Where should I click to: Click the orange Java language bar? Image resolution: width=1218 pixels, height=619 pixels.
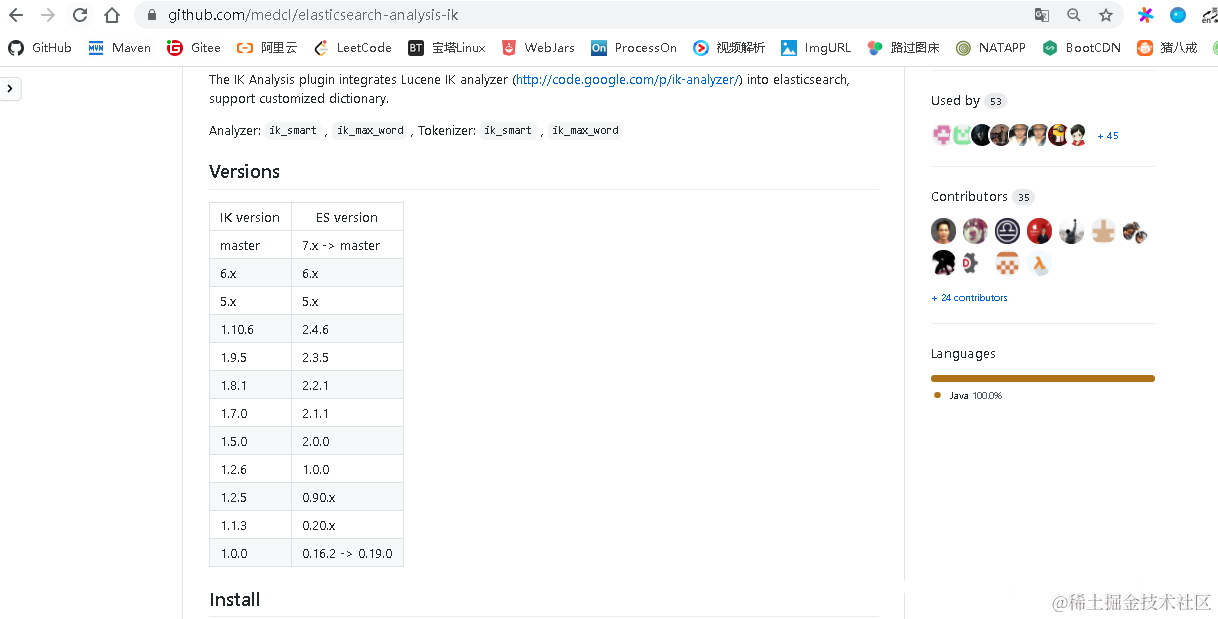click(1043, 378)
